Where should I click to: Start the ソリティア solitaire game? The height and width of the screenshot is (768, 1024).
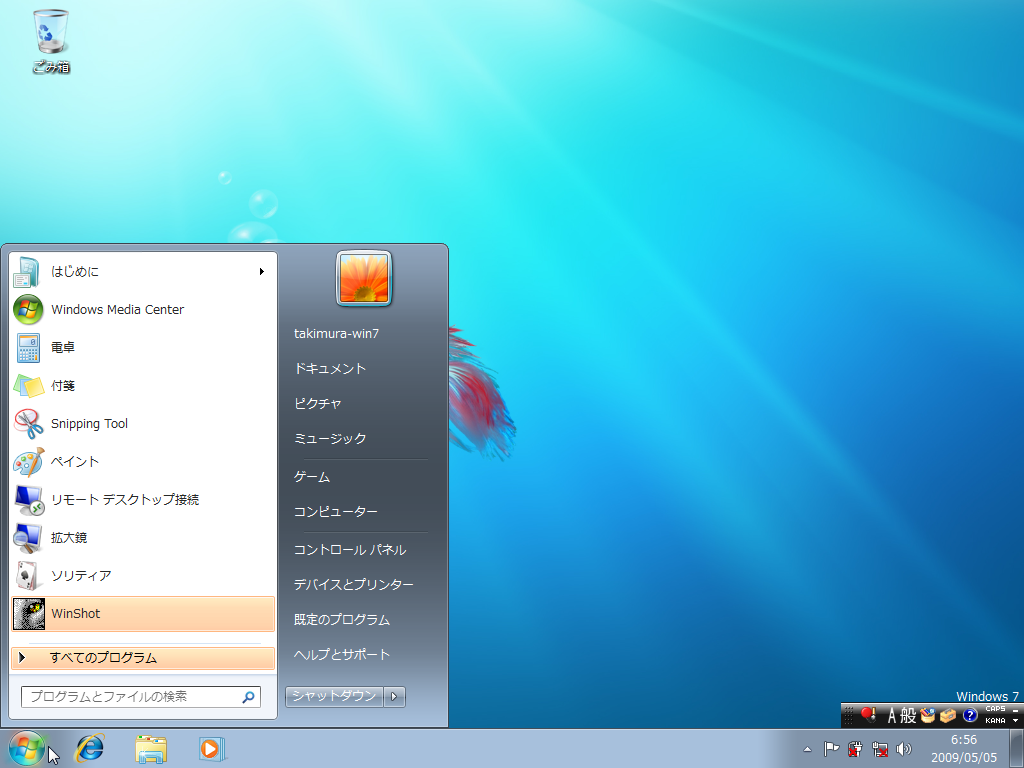143,575
